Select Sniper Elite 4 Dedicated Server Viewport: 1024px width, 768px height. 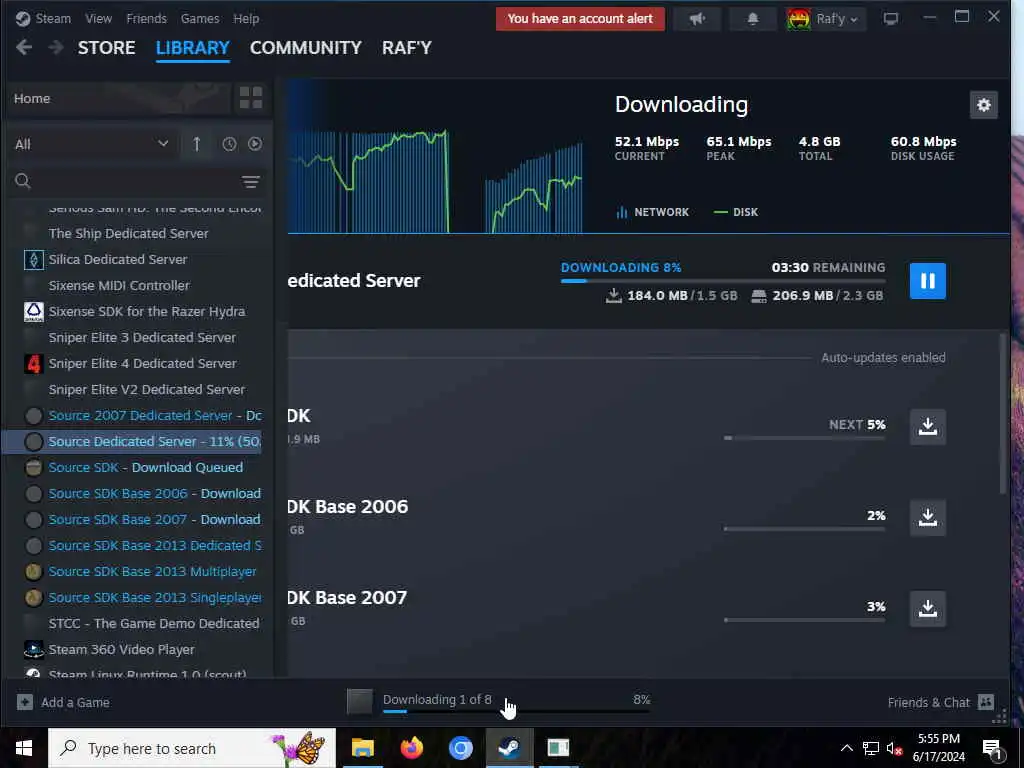(142, 363)
